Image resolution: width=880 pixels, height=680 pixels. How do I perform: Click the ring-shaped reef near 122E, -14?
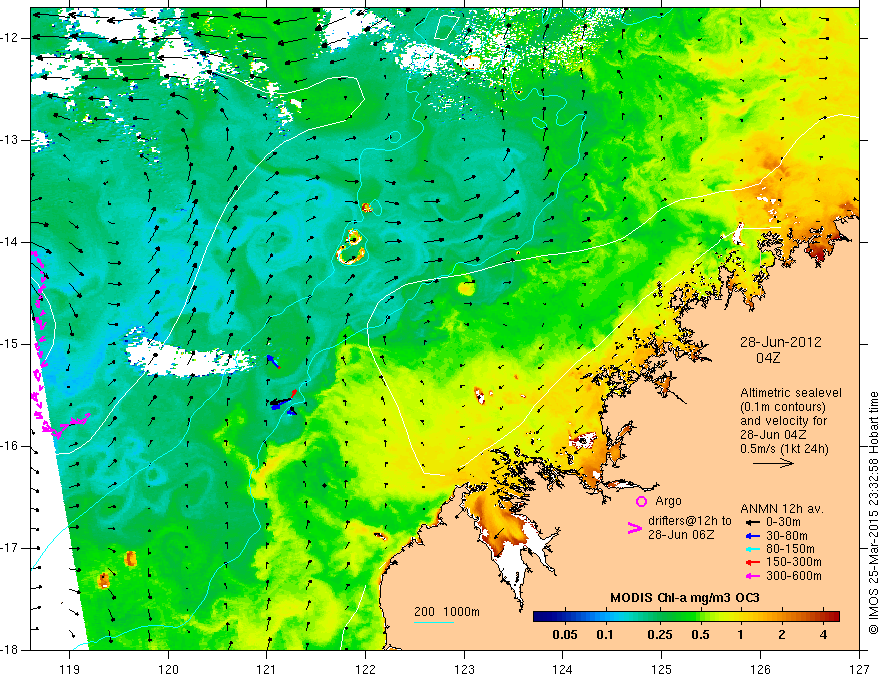pos(352,247)
